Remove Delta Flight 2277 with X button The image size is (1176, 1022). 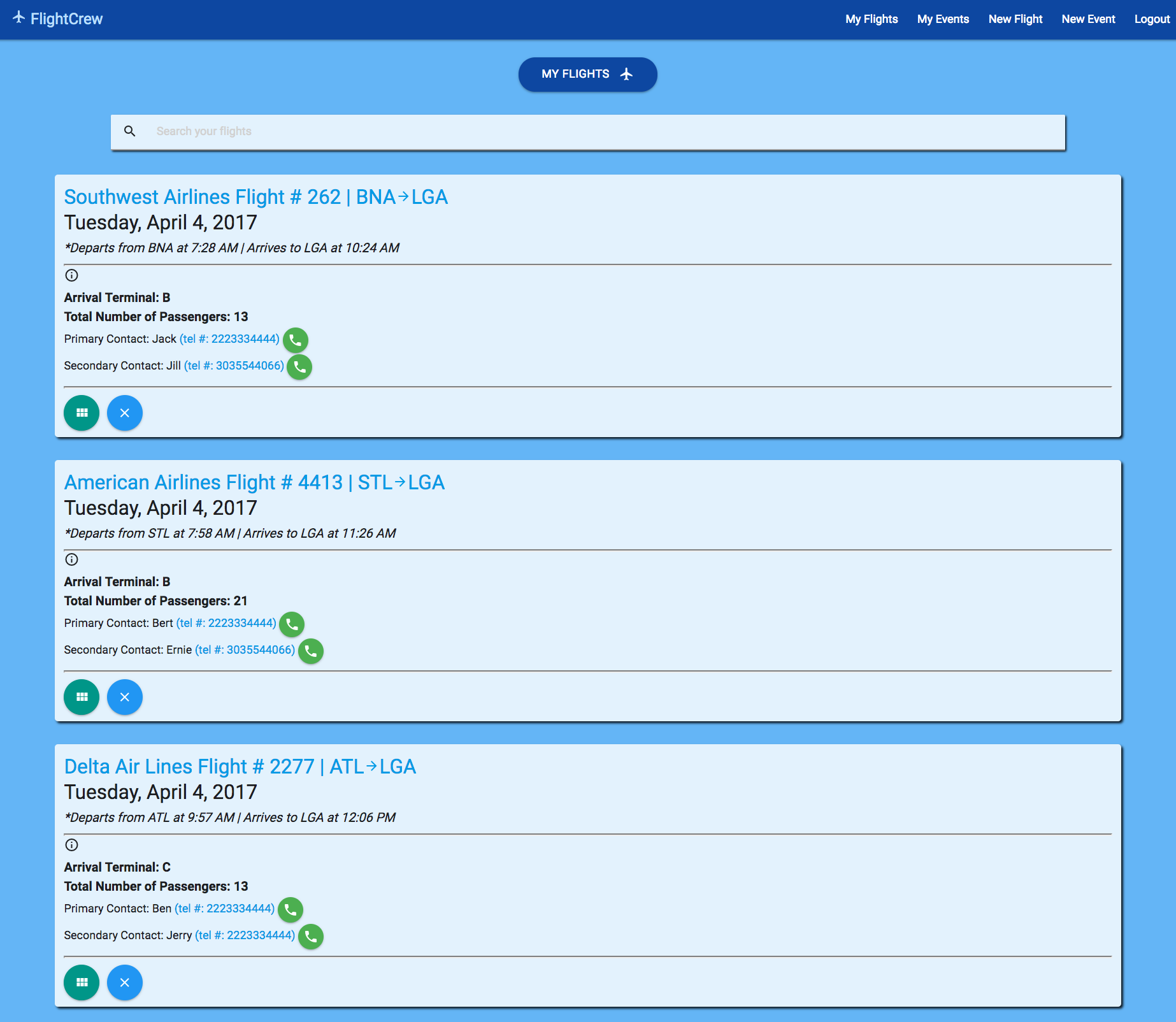tap(125, 982)
